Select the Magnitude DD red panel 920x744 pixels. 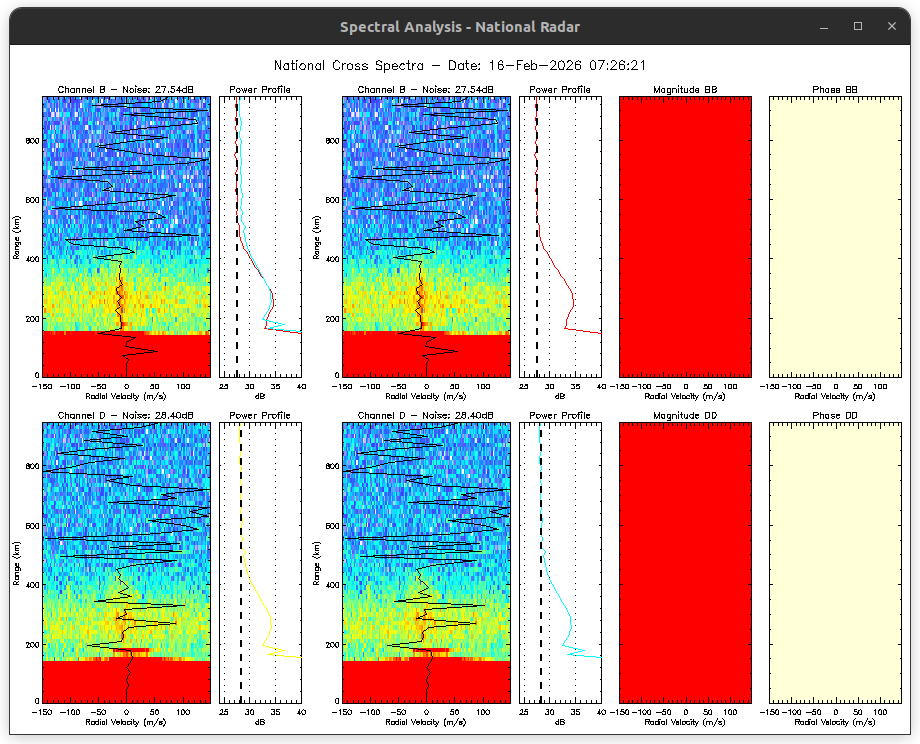click(685, 561)
